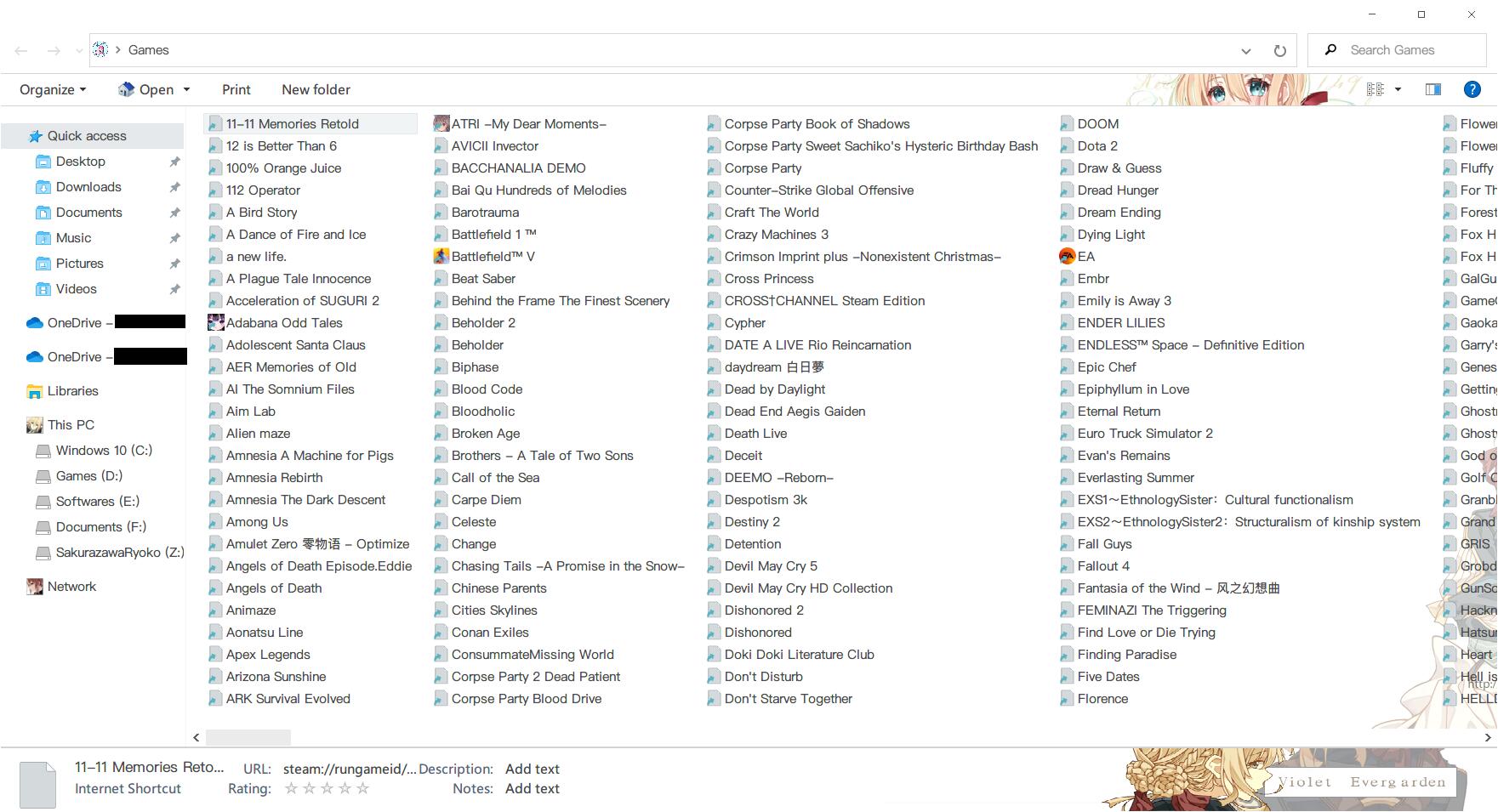This screenshot has height=812, width=1498.
Task: Select Doki Doki Literature Club shortcut
Action: 799,655
